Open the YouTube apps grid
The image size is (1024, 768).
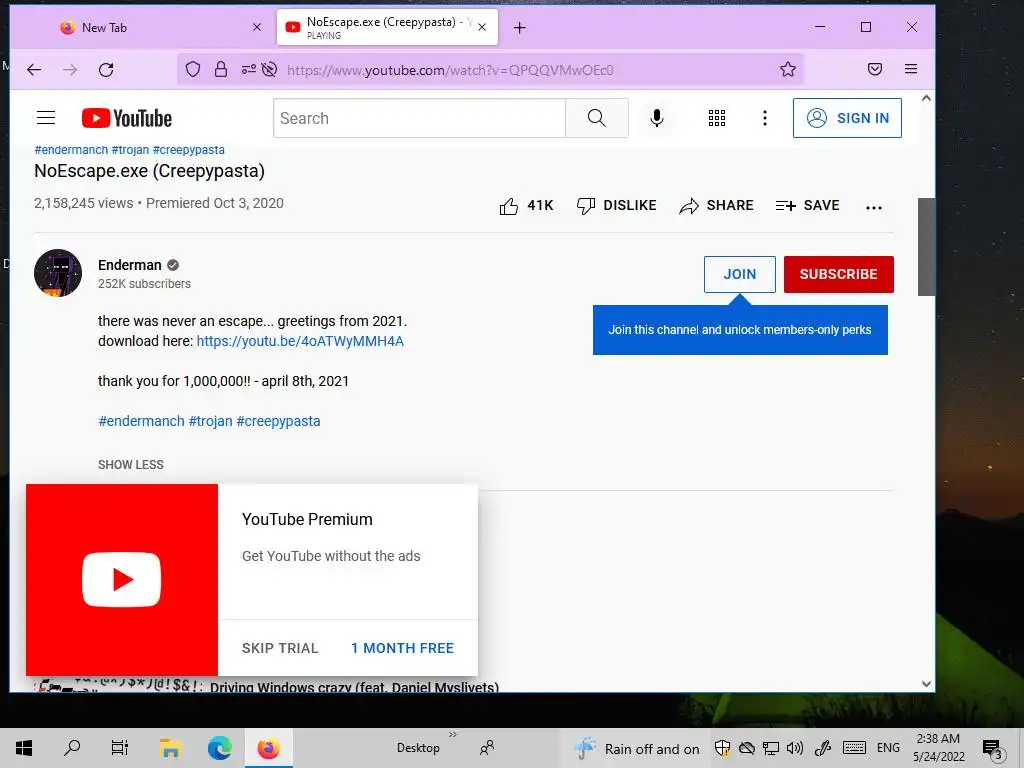(x=716, y=118)
